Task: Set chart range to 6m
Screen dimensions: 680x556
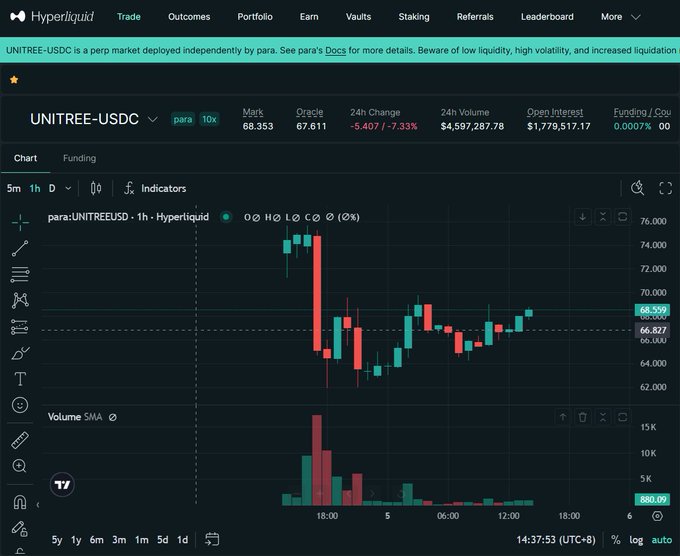Action: click(x=97, y=540)
